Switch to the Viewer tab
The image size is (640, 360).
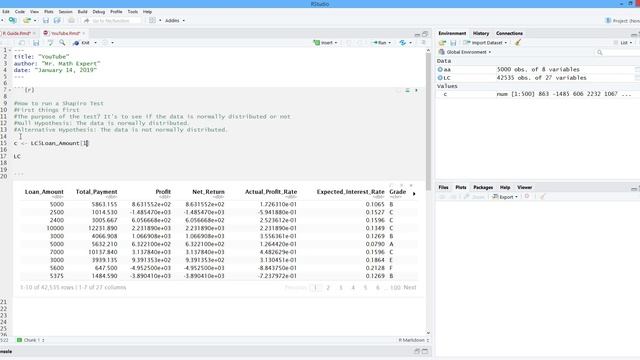(x=524, y=187)
